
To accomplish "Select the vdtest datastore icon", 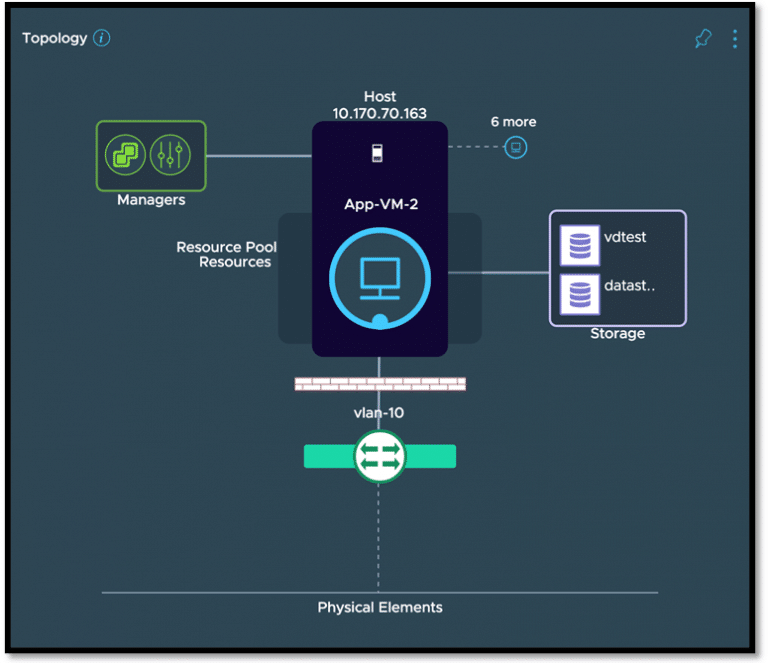I will pyautogui.click(x=580, y=245).
